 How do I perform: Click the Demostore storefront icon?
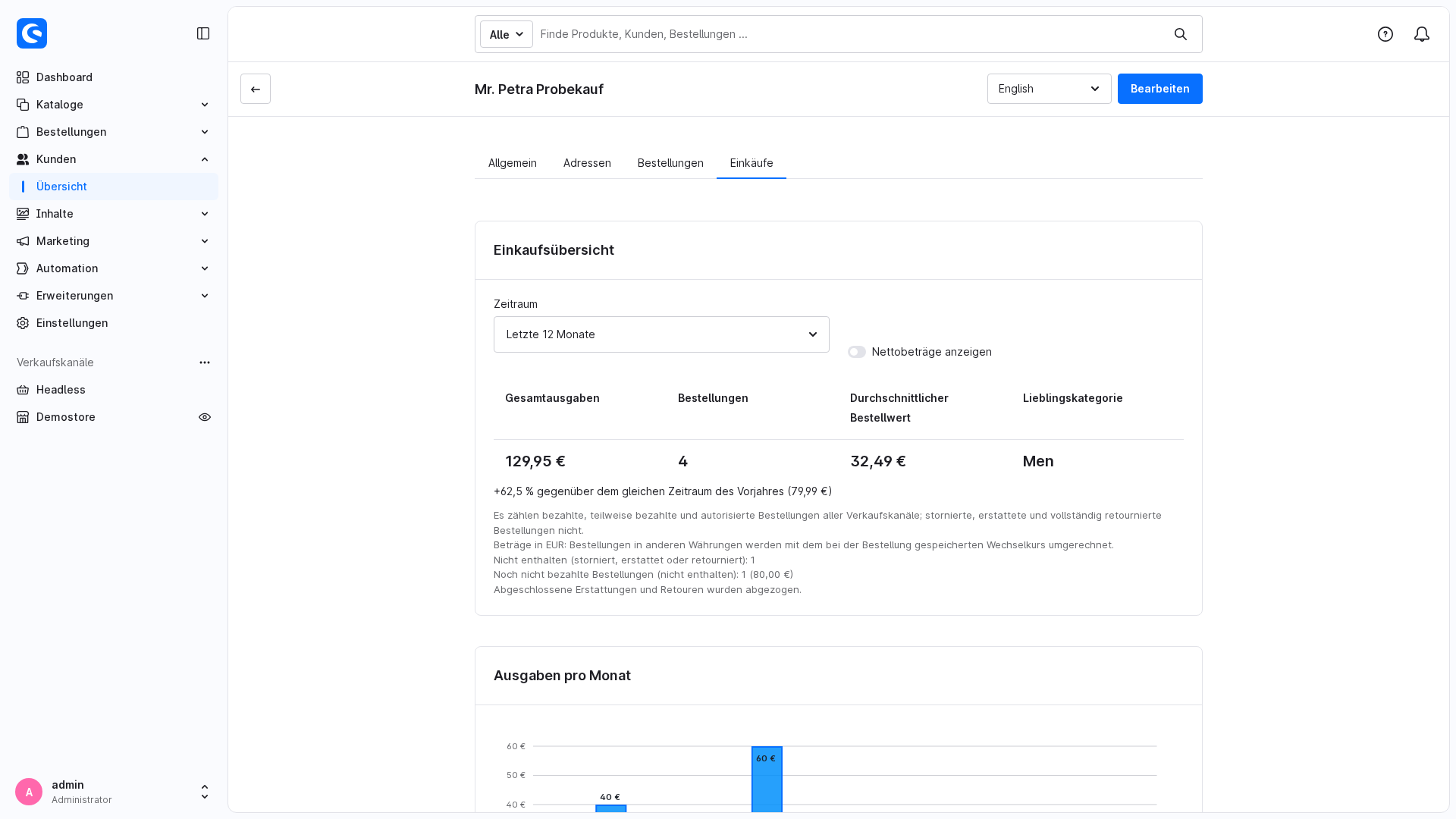pyautogui.click(x=23, y=417)
